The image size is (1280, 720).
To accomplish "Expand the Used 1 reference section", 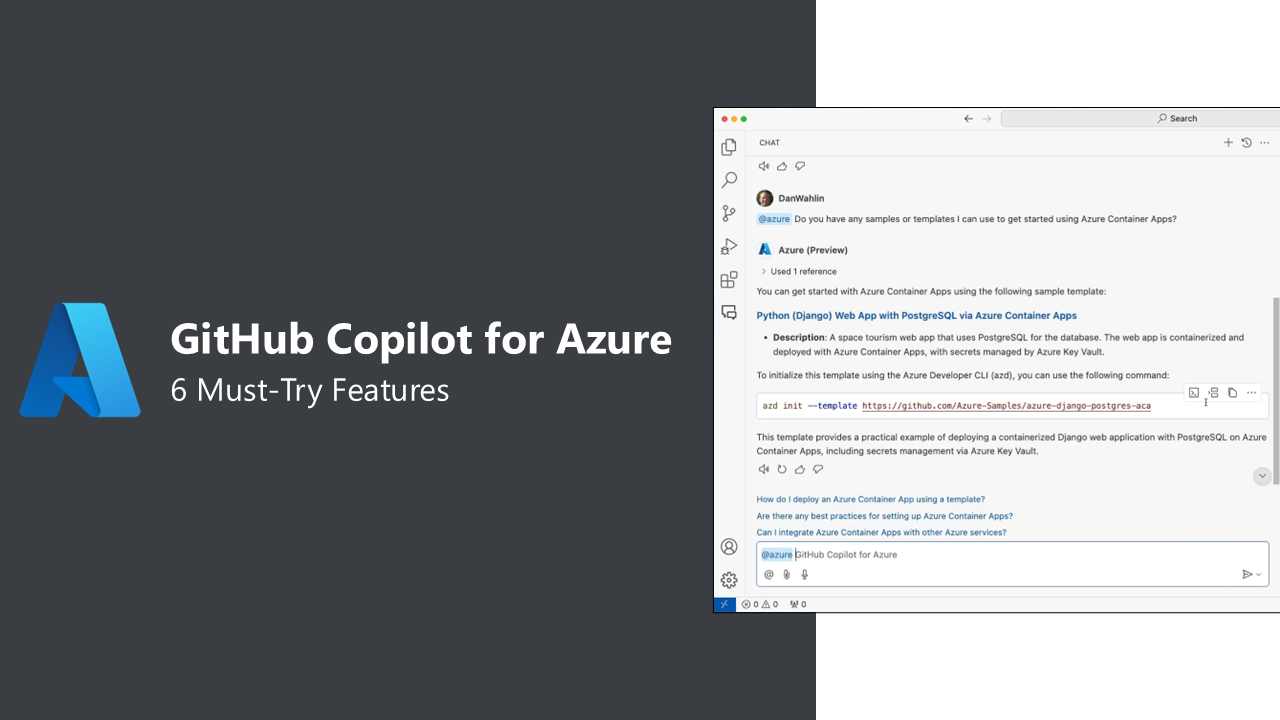I will tap(798, 272).
